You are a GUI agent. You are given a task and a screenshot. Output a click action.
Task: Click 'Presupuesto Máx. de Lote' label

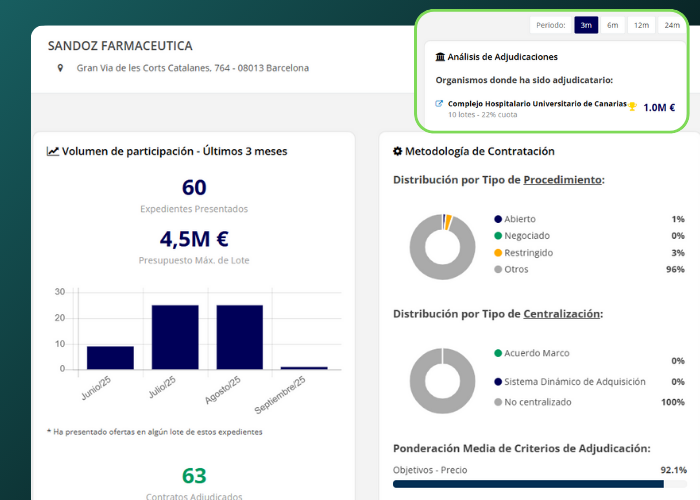point(194,260)
